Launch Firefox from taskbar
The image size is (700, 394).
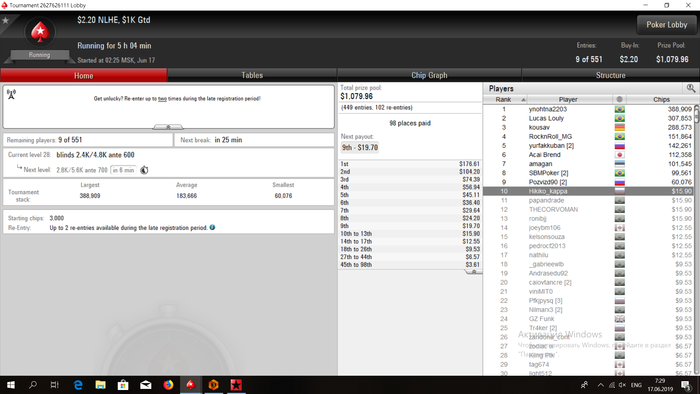tap(168, 385)
